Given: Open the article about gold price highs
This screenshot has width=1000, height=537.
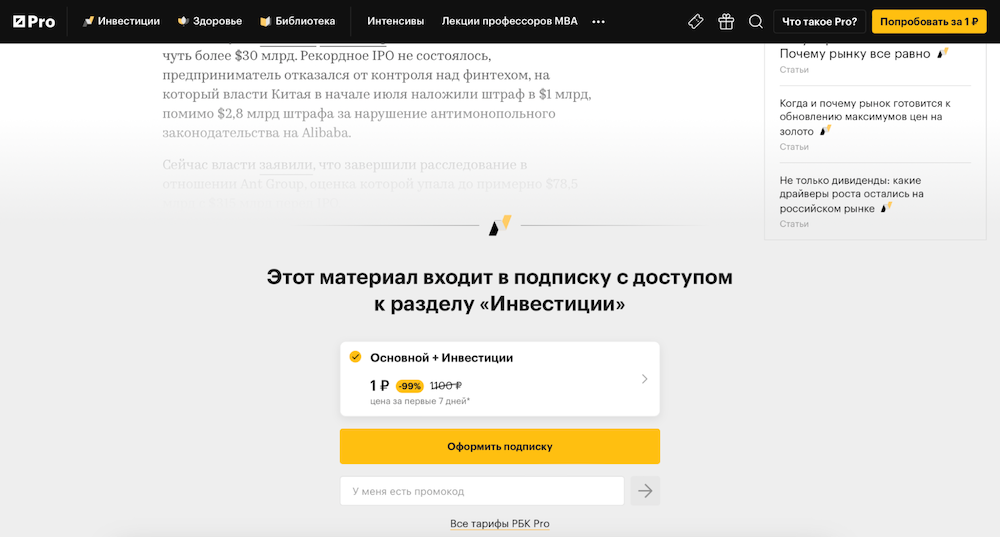Looking at the screenshot, I should [x=865, y=117].
